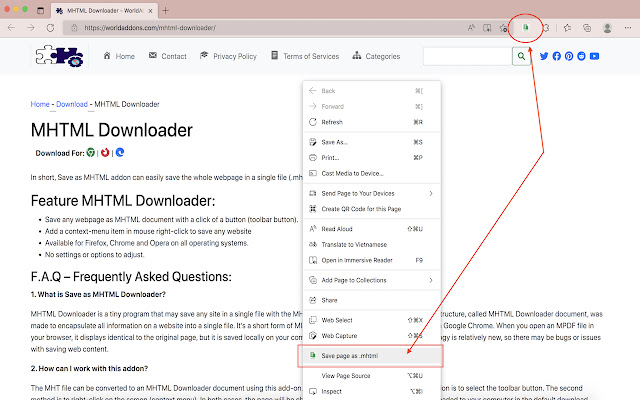Viewport: 640px width, 400px height.
Task: Select Web Capture in context menu
Action: coord(372,336)
